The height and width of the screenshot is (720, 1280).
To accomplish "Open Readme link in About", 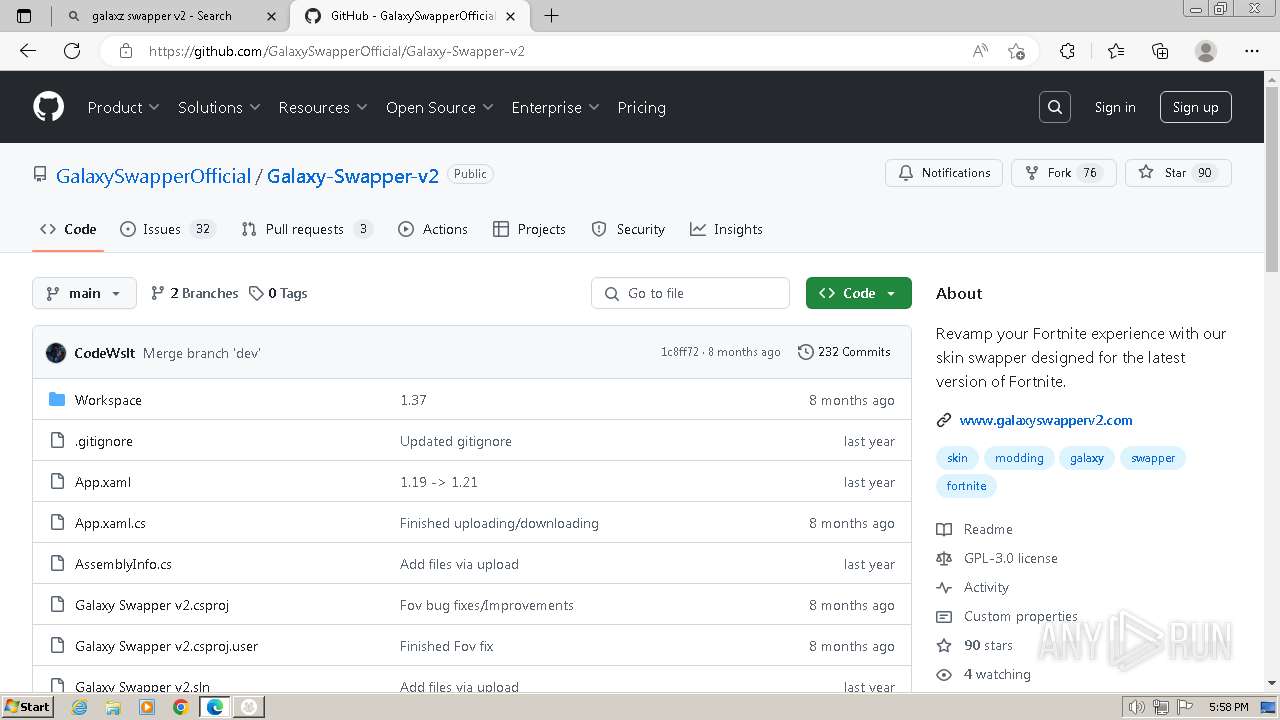I will click(988, 529).
